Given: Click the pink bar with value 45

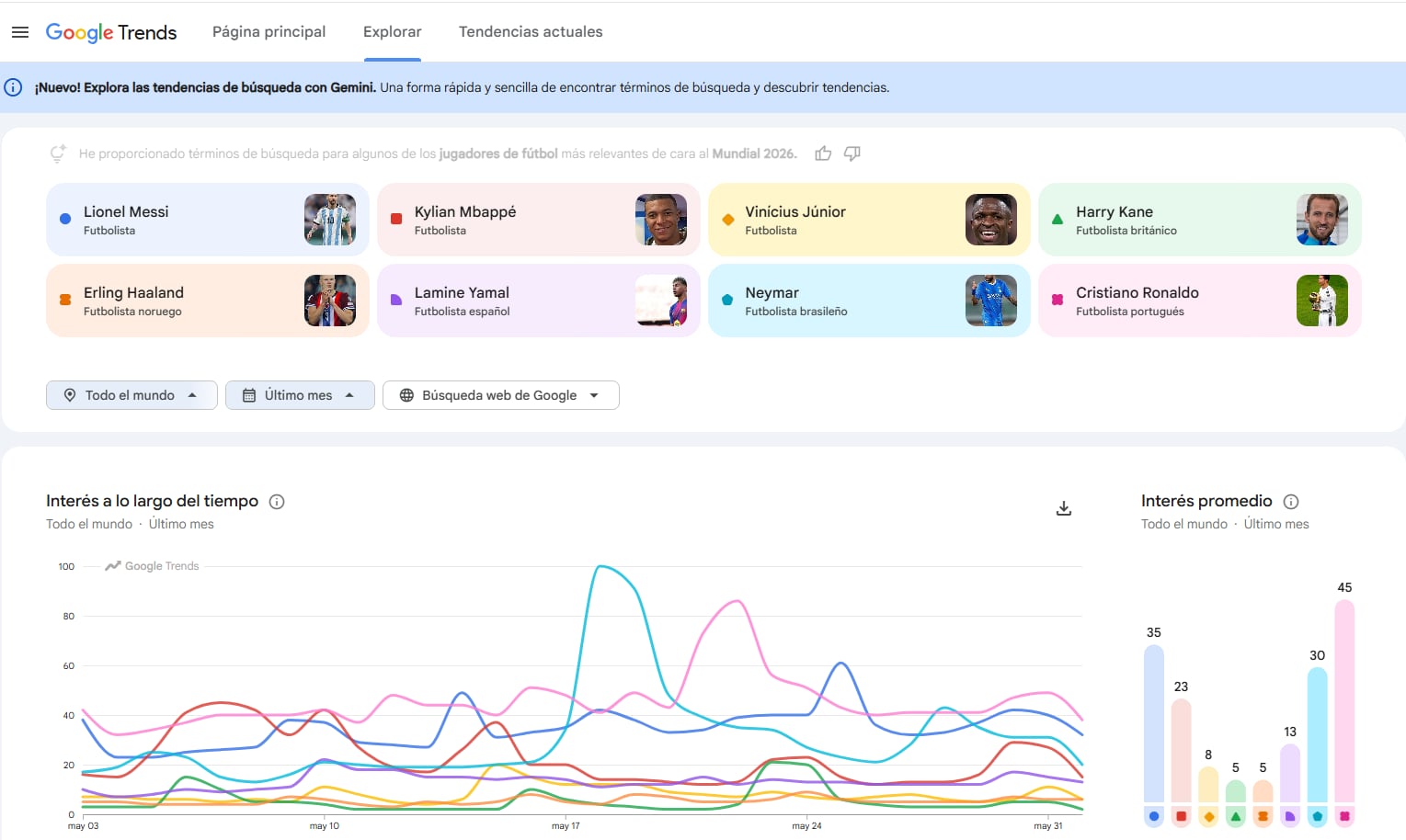Looking at the screenshot, I should click(1344, 701).
